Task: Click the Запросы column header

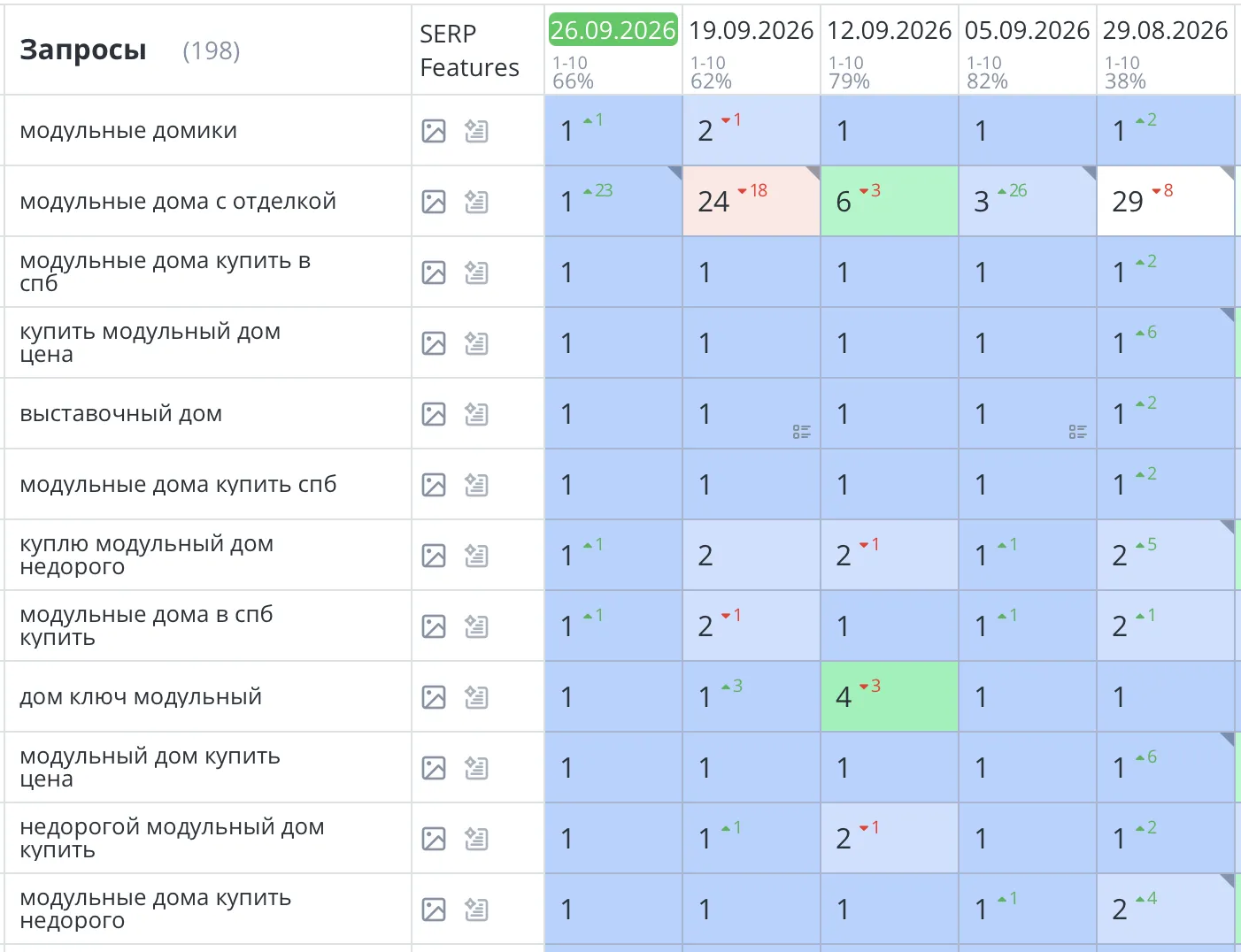Action: (83, 50)
